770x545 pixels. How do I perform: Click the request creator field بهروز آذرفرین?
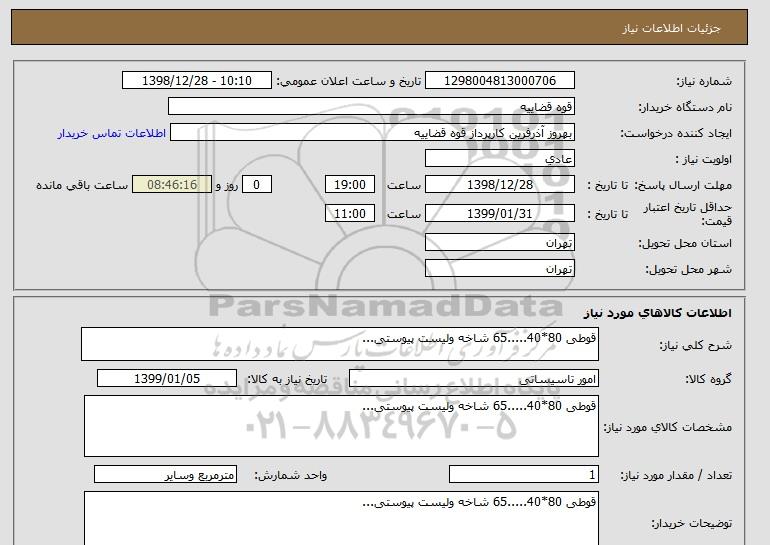click(372, 133)
